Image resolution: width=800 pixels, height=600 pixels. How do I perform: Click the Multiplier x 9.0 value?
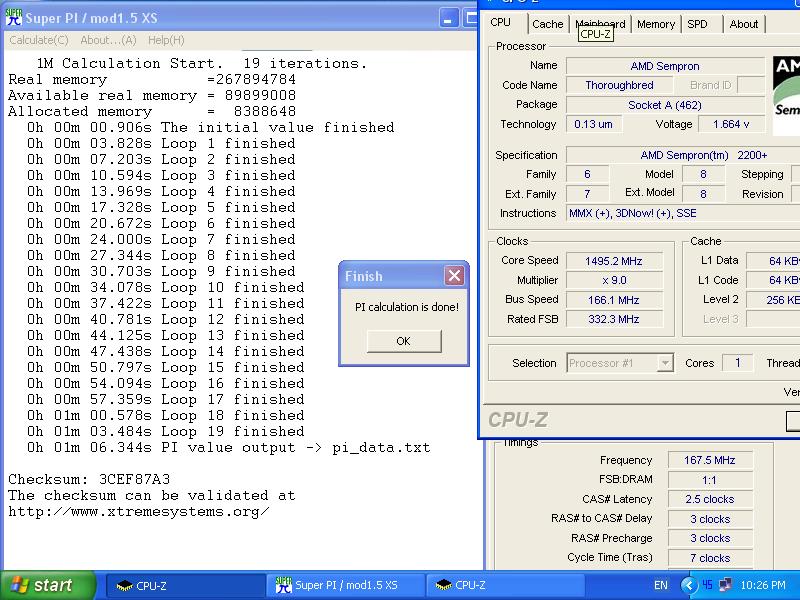(614, 280)
